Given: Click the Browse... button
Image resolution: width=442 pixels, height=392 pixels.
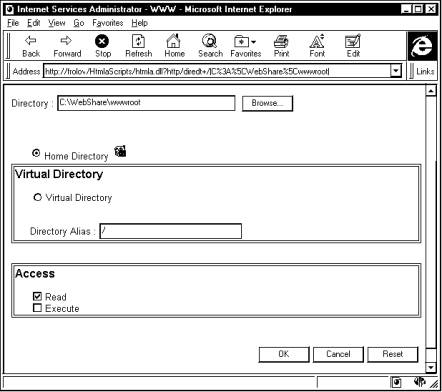Looking at the screenshot, I should (267, 103).
